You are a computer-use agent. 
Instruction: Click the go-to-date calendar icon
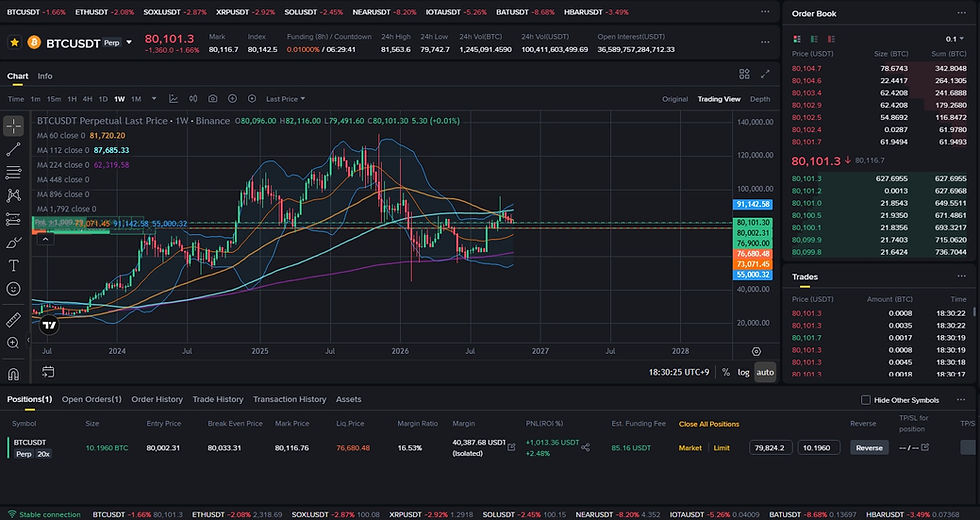pos(48,372)
